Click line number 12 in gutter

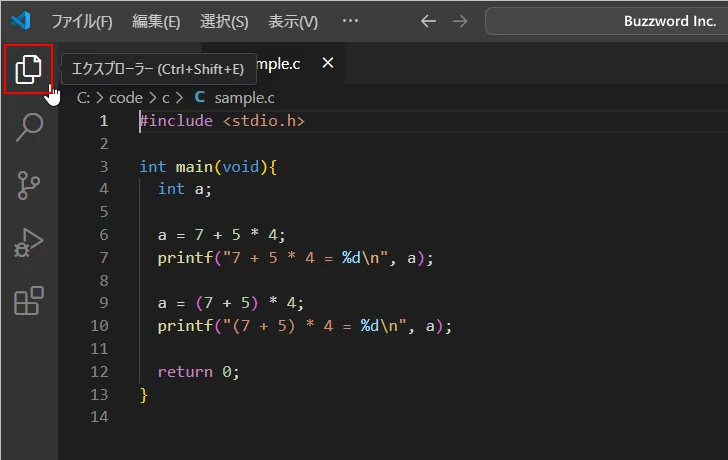pos(99,372)
